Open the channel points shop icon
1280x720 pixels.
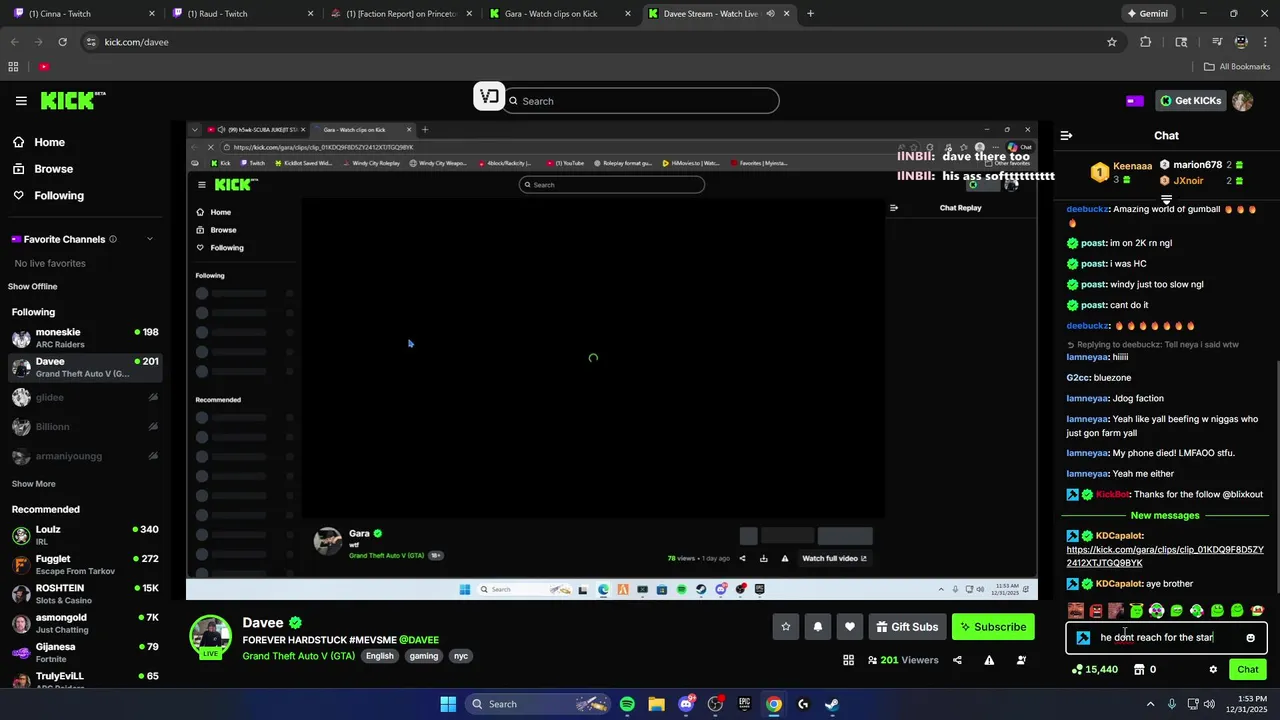point(1138,669)
